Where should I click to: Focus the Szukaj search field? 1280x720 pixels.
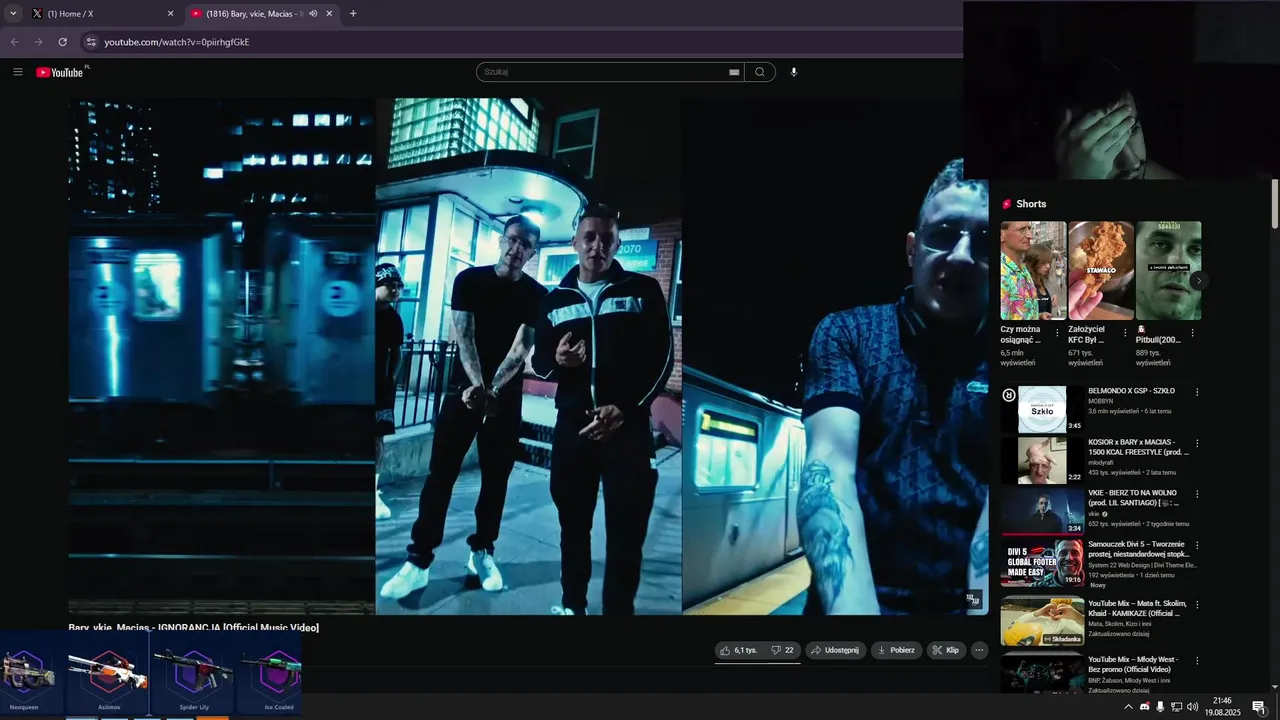(605, 72)
